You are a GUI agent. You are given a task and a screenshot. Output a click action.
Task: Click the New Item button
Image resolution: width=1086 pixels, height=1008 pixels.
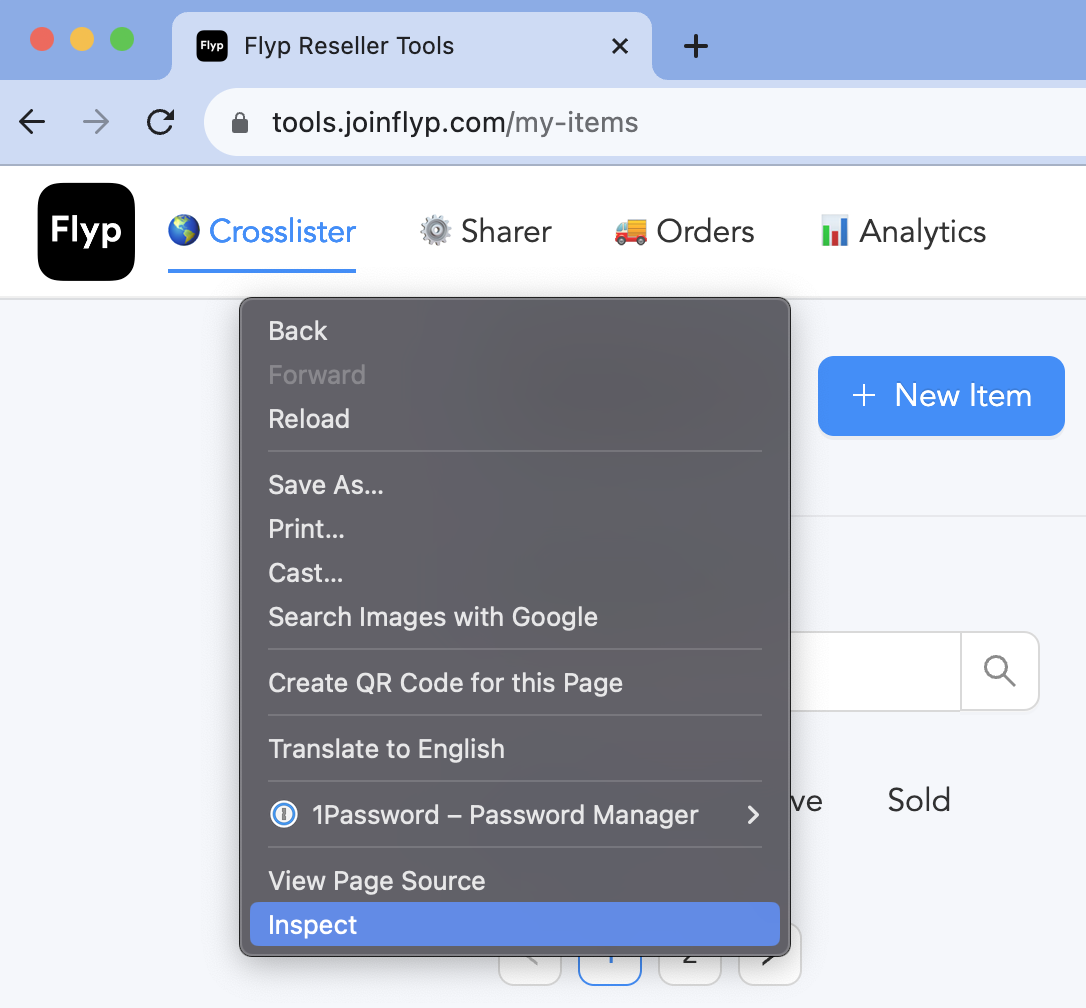pyautogui.click(x=941, y=396)
